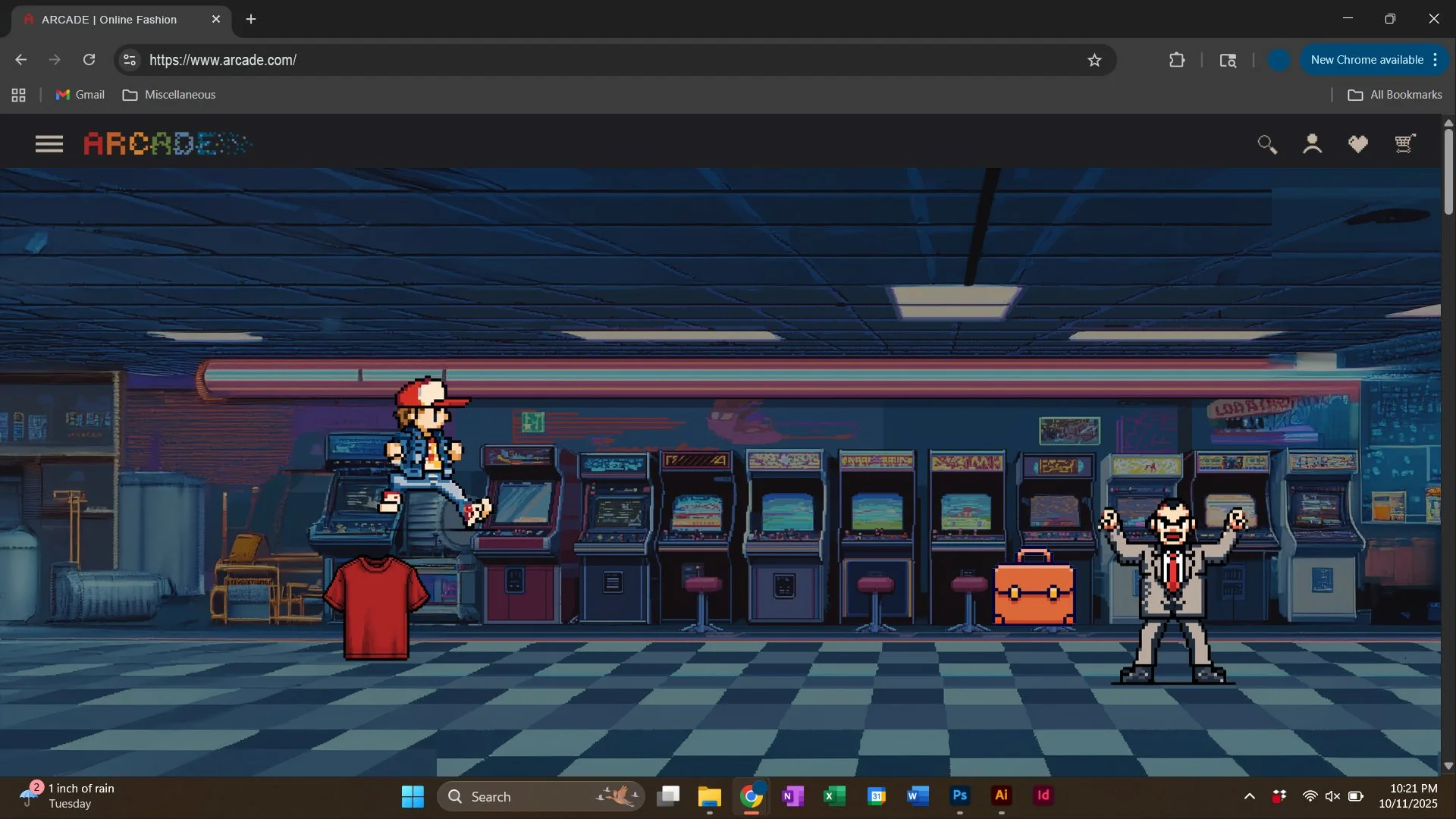Screen dimensions: 1456x819
Task: View site information icon in address bar
Action: click(130, 60)
